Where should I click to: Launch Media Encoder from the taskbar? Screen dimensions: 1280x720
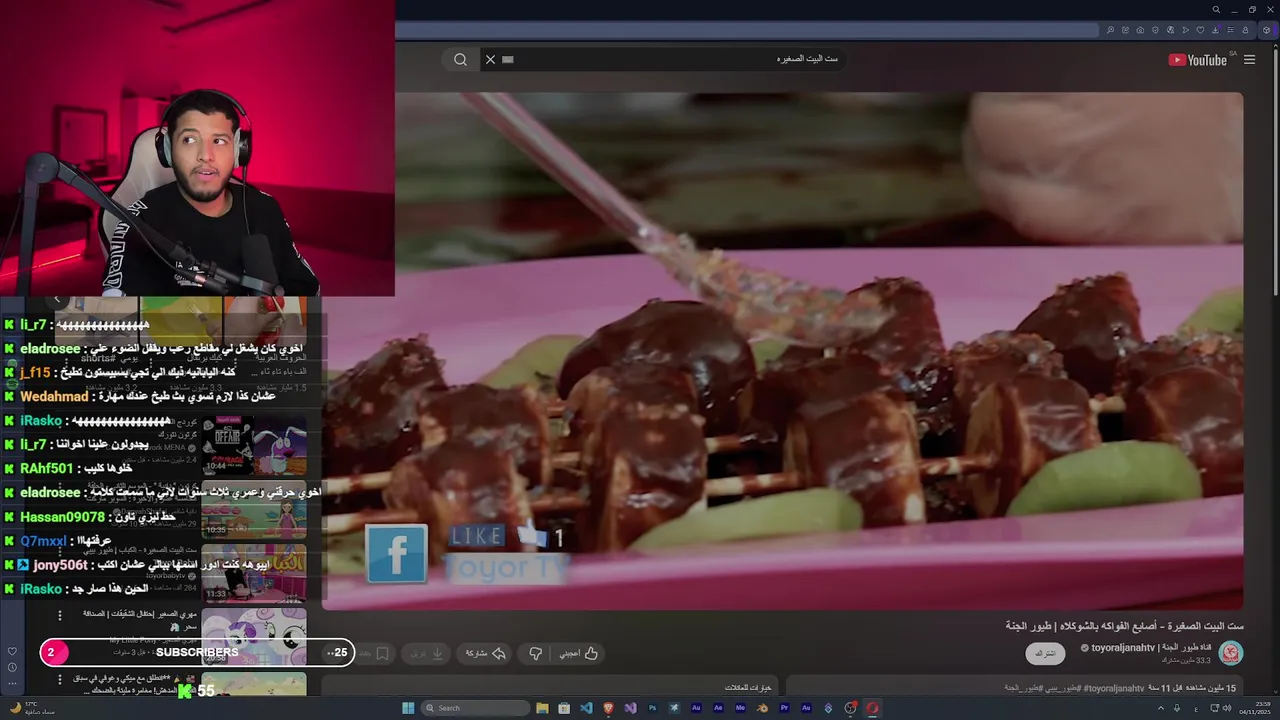pos(740,708)
